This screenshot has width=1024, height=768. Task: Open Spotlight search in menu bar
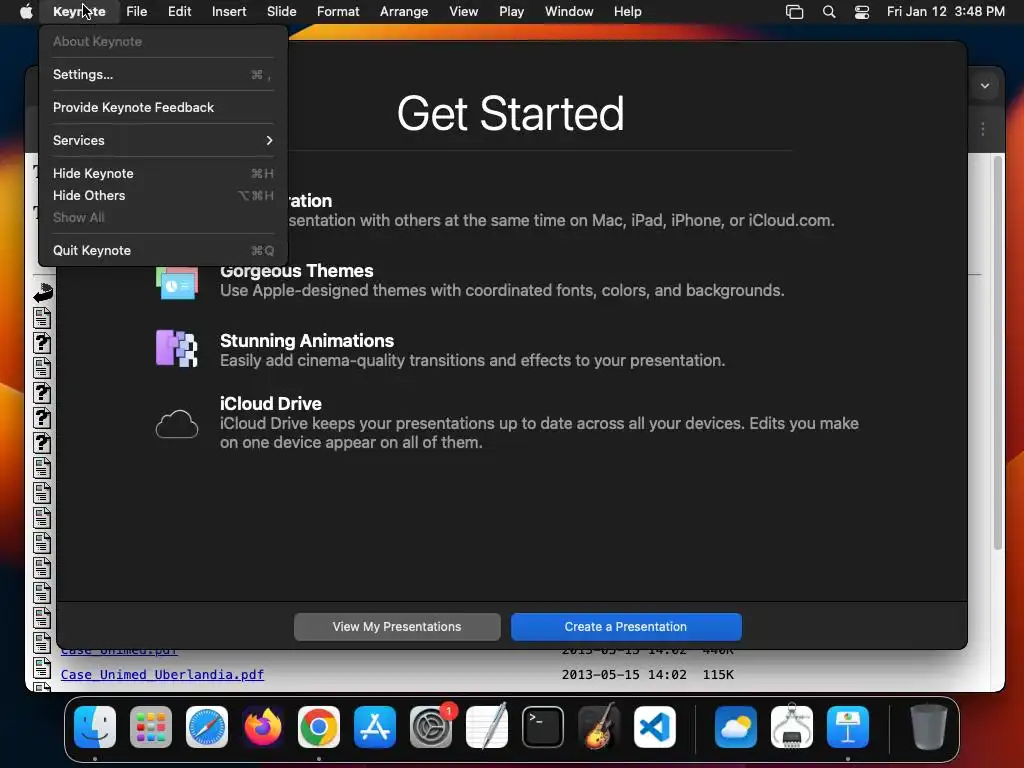click(x=829, y=12)
